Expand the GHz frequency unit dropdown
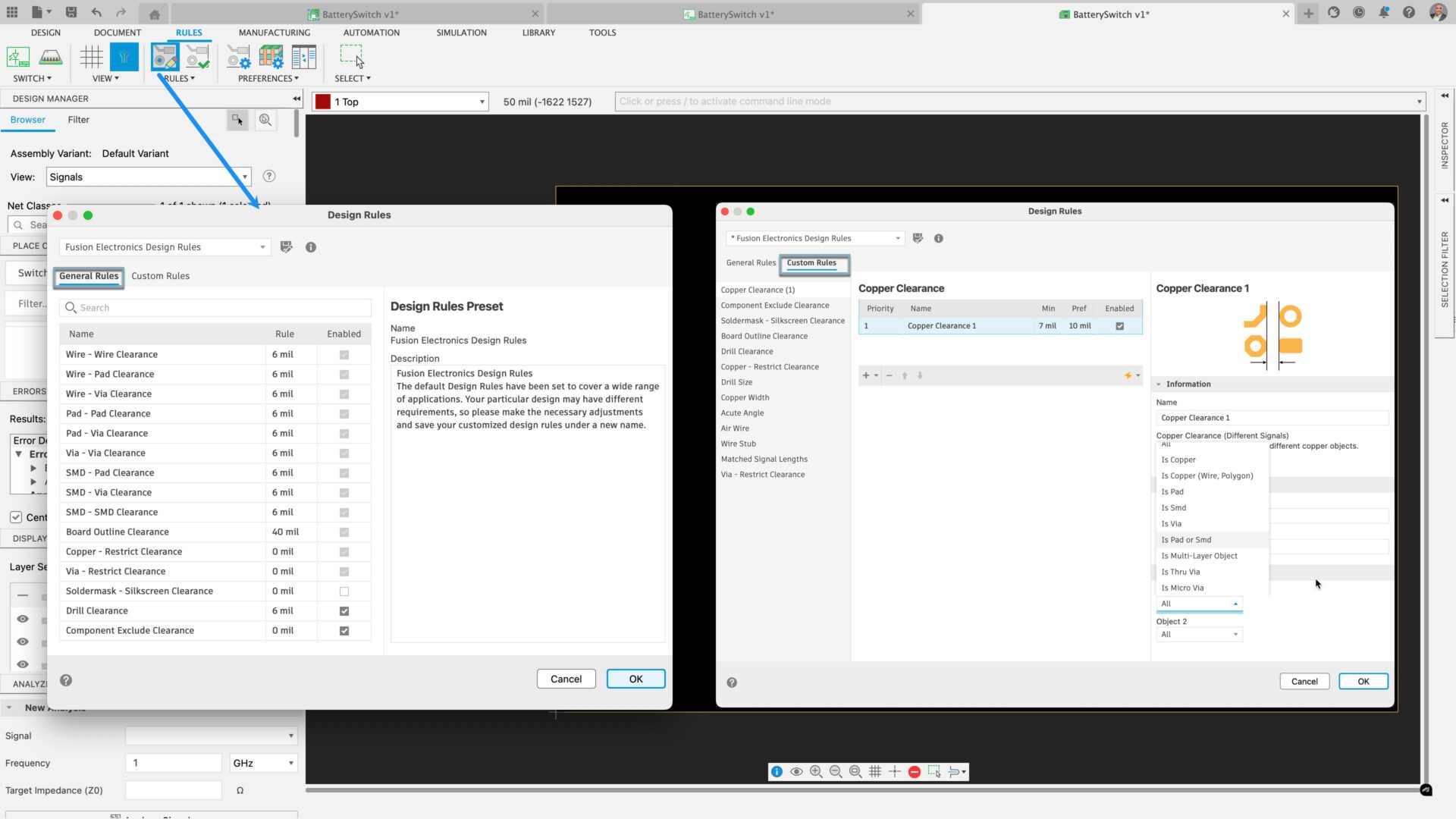The image size is (1456, 819). 263,763
